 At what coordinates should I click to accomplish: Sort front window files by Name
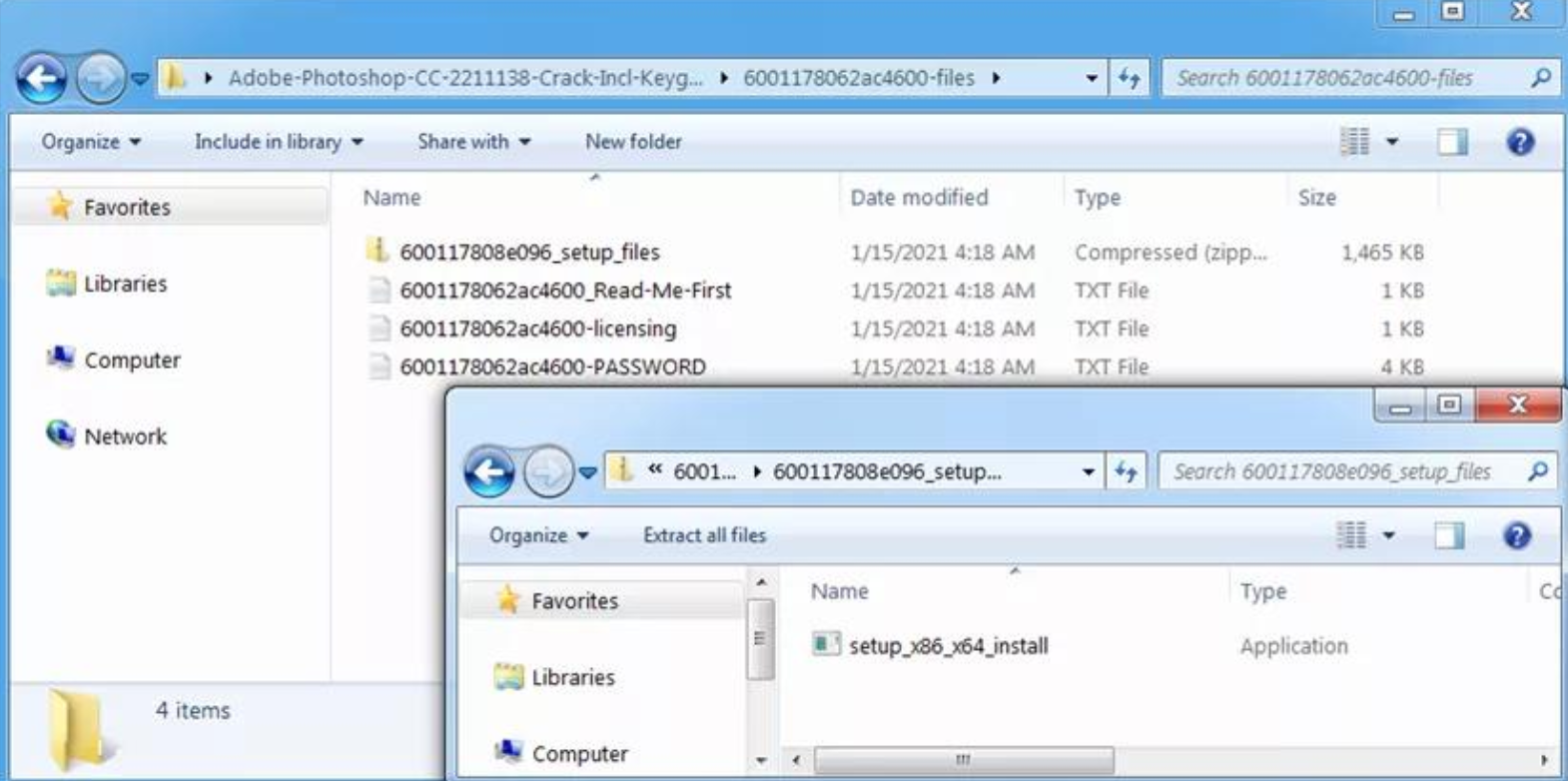click(x=839, y=591)
